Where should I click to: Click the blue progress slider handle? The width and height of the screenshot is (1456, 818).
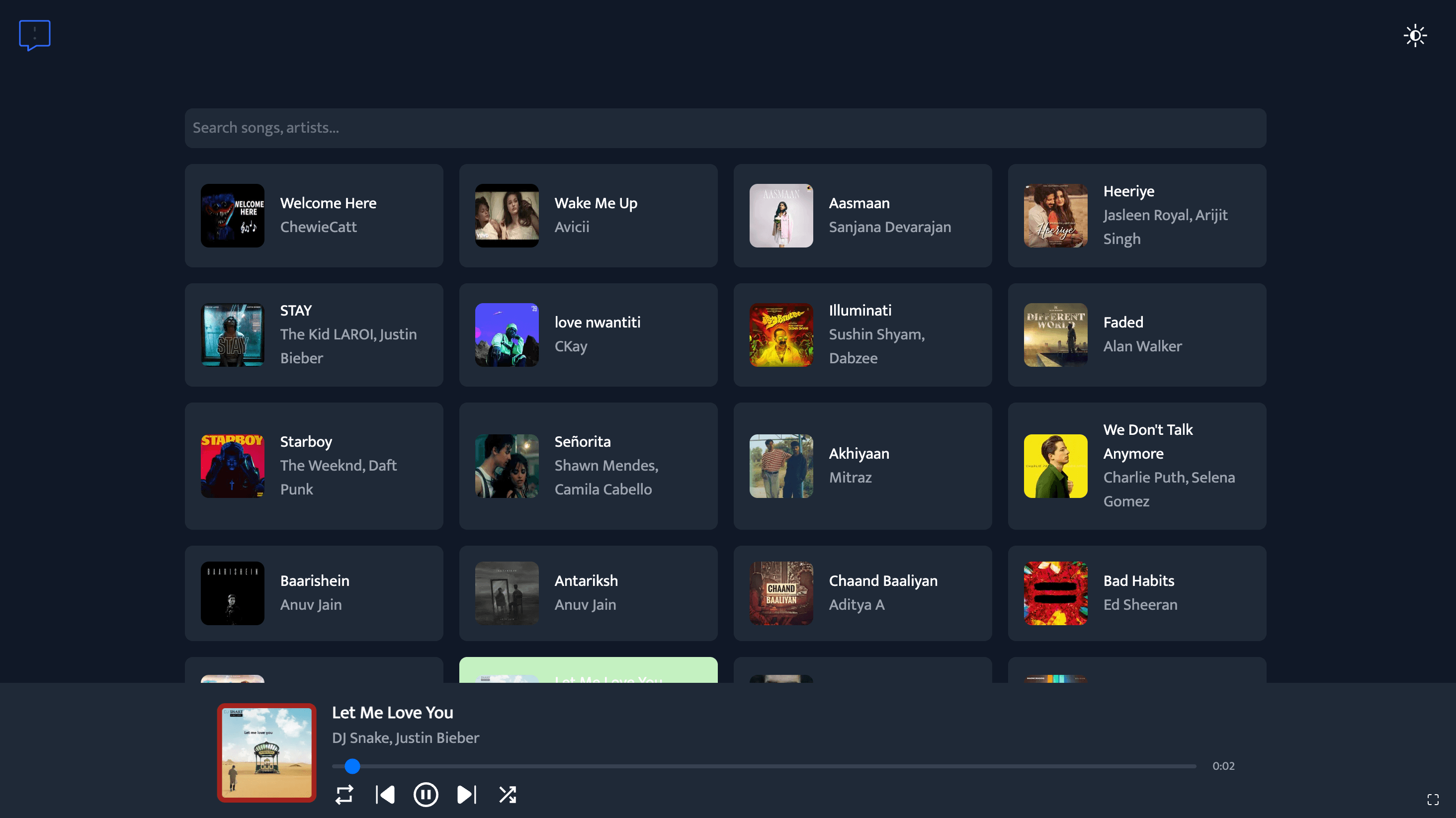(x=352, y=766)
